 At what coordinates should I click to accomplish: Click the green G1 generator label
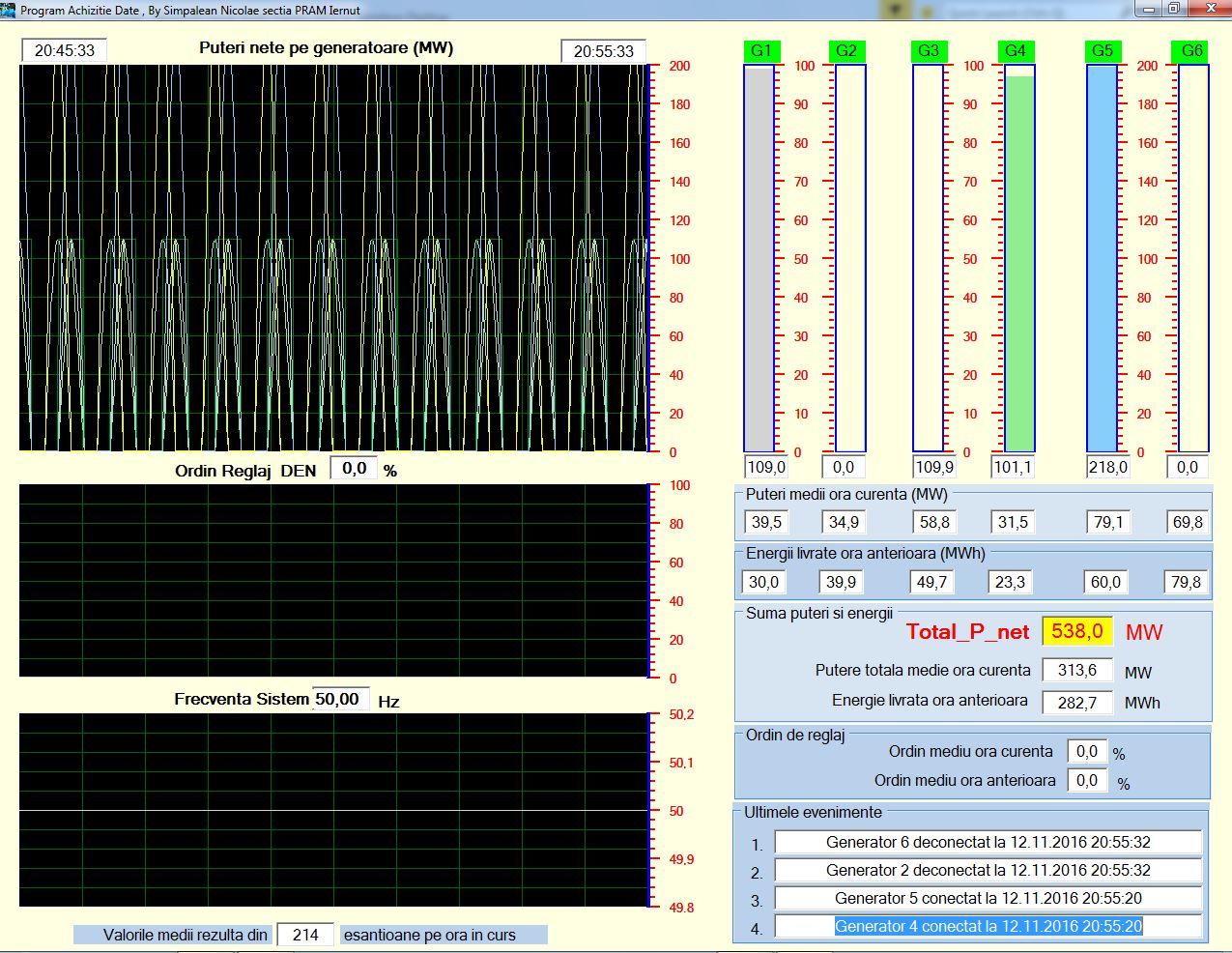pyautogui.click(x=760, y=51)
